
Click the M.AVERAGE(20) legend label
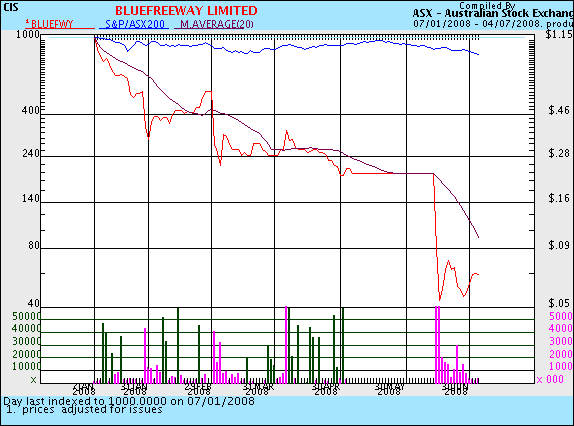coord(216,24)
